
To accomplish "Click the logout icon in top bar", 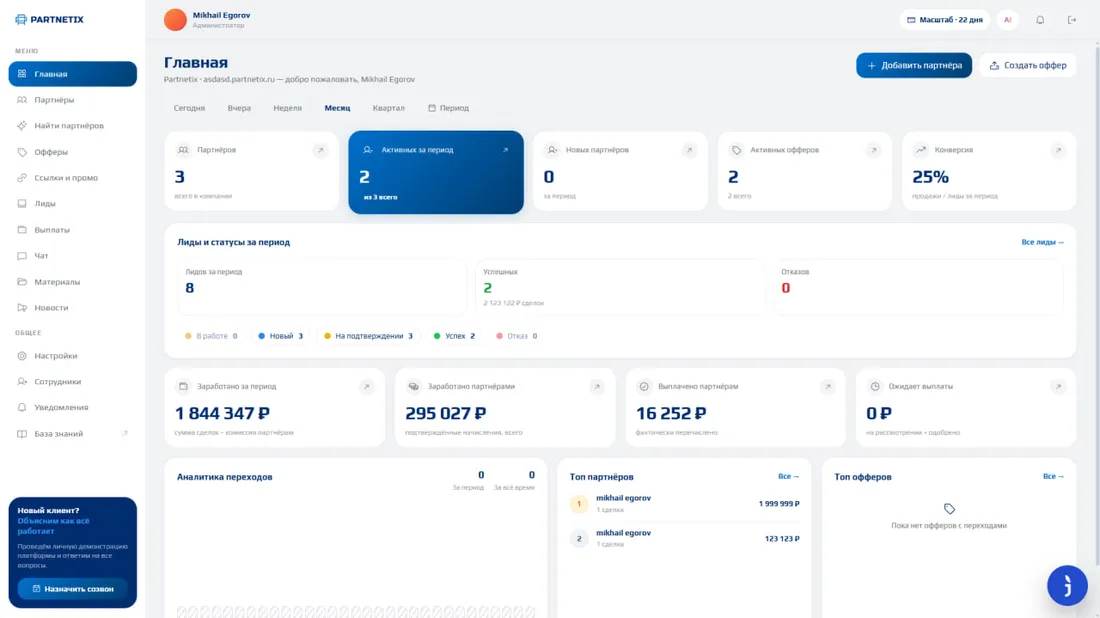I will [1071, 20].
